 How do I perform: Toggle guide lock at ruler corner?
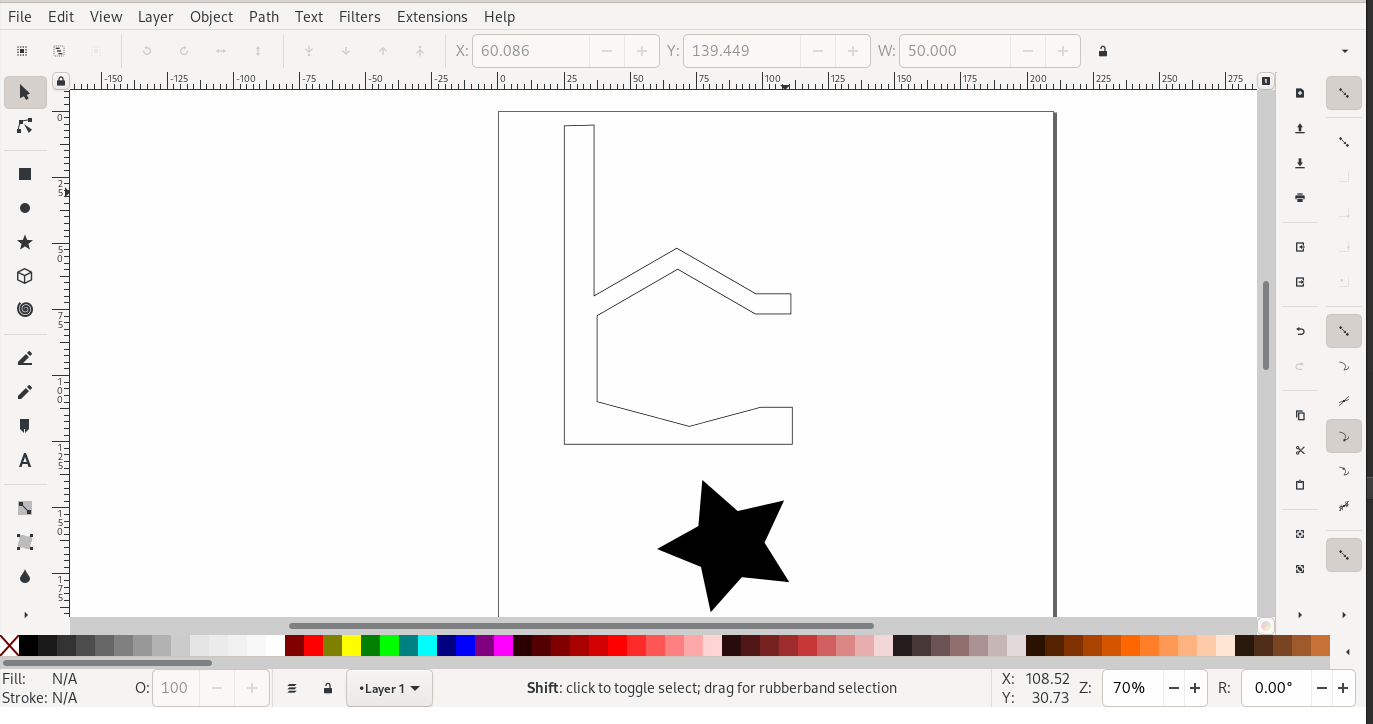[61, 81]
